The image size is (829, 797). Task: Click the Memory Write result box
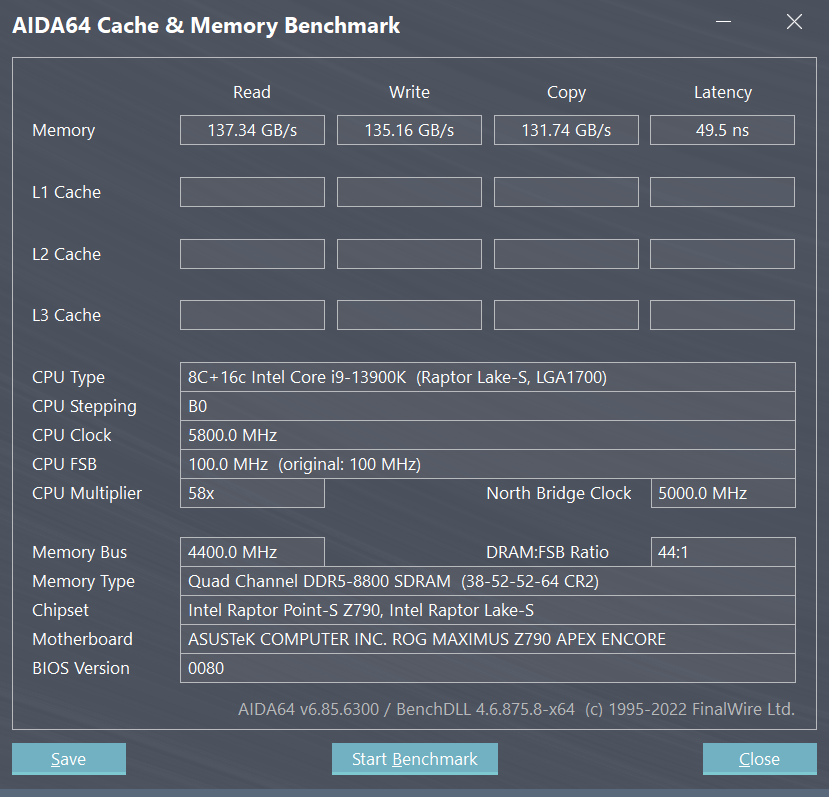pos(408,129)
